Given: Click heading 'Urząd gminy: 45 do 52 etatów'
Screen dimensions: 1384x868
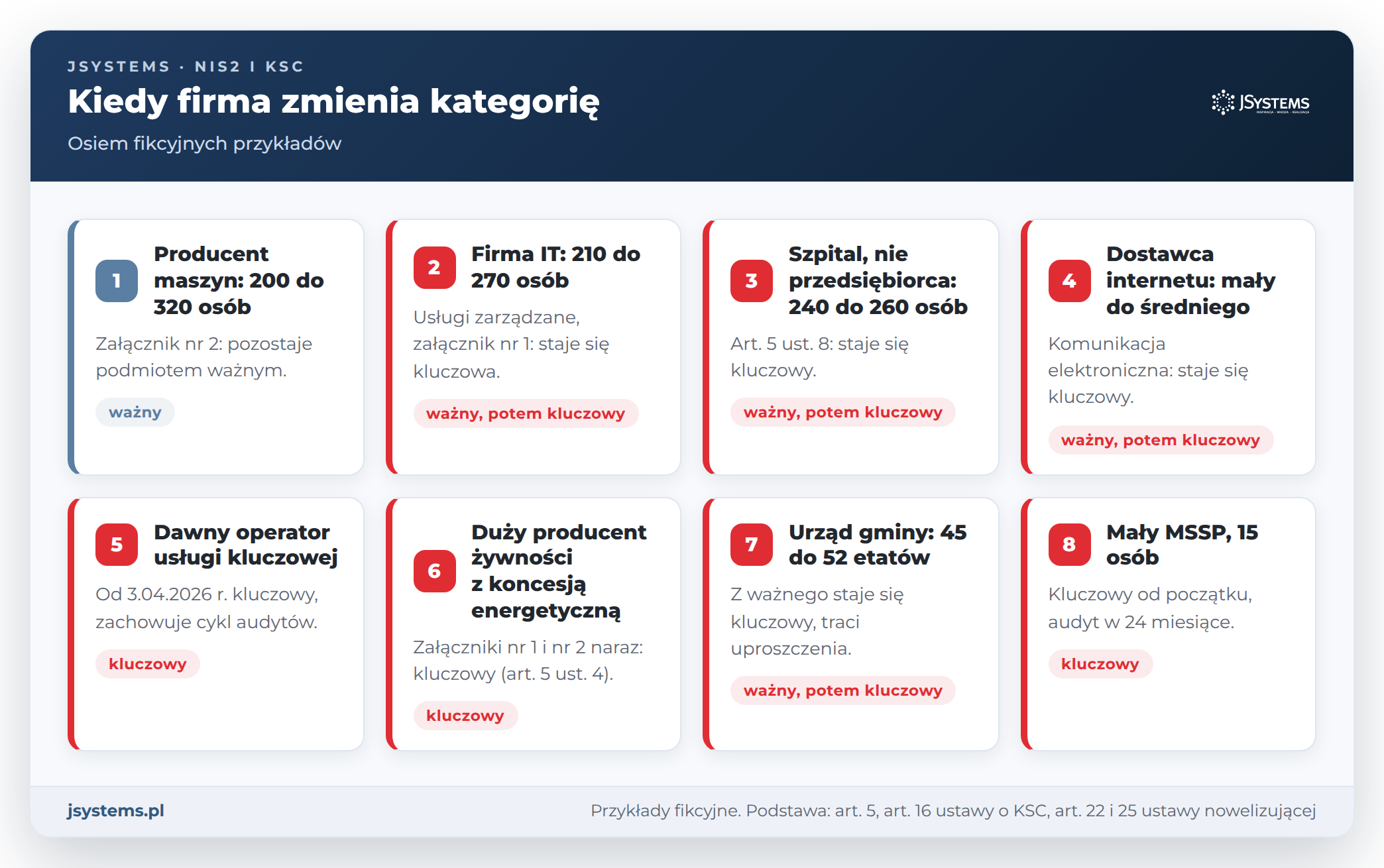Looking at the screenshot, I should (x=878, y=545).
